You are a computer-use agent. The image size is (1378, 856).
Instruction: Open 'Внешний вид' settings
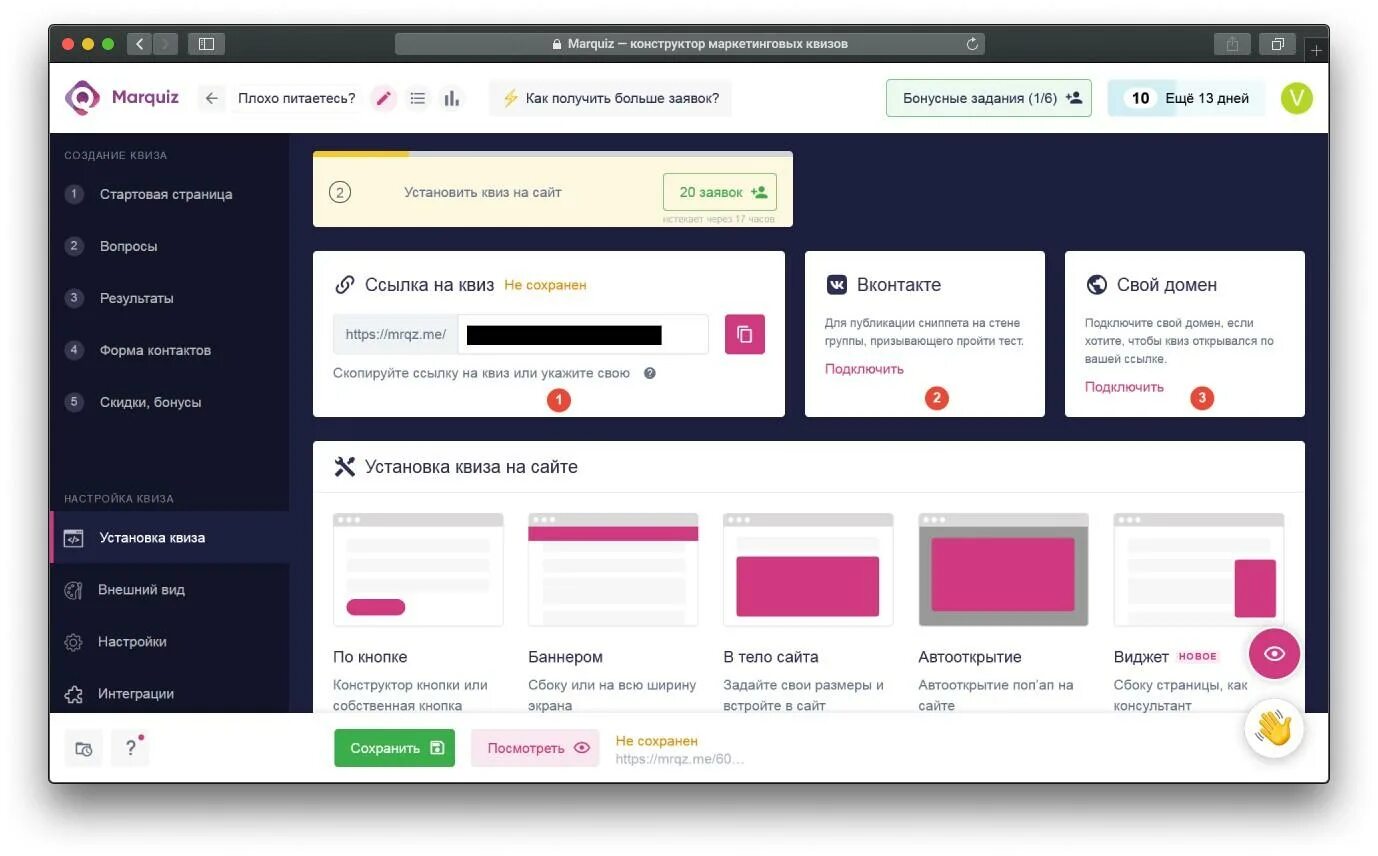point(141,589)
